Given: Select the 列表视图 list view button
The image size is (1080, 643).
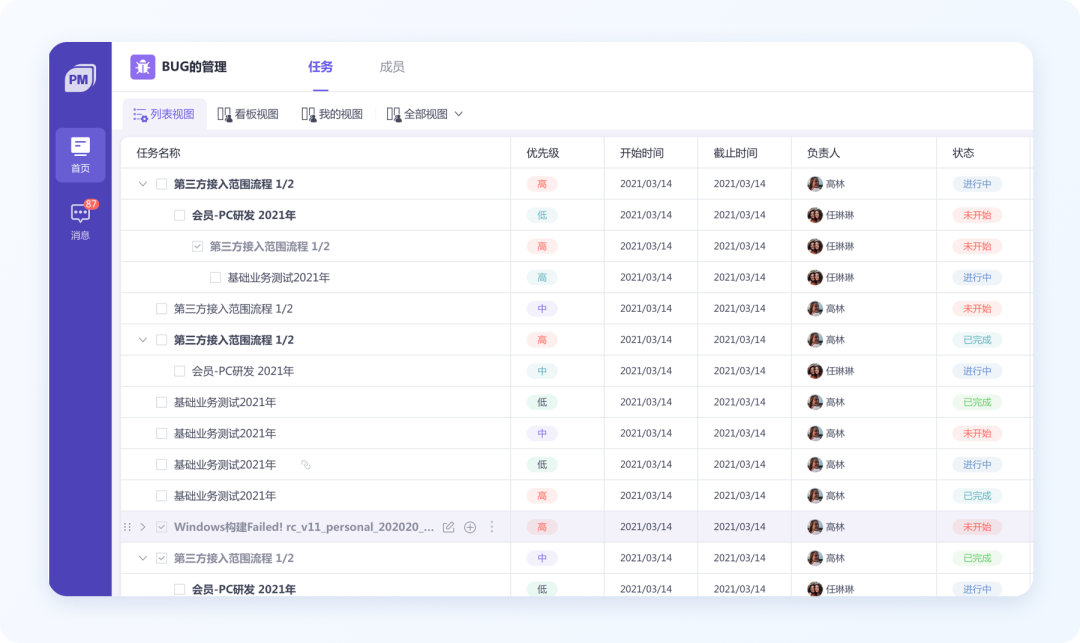Looking at the screenshot, I should [x=164, y=114].
